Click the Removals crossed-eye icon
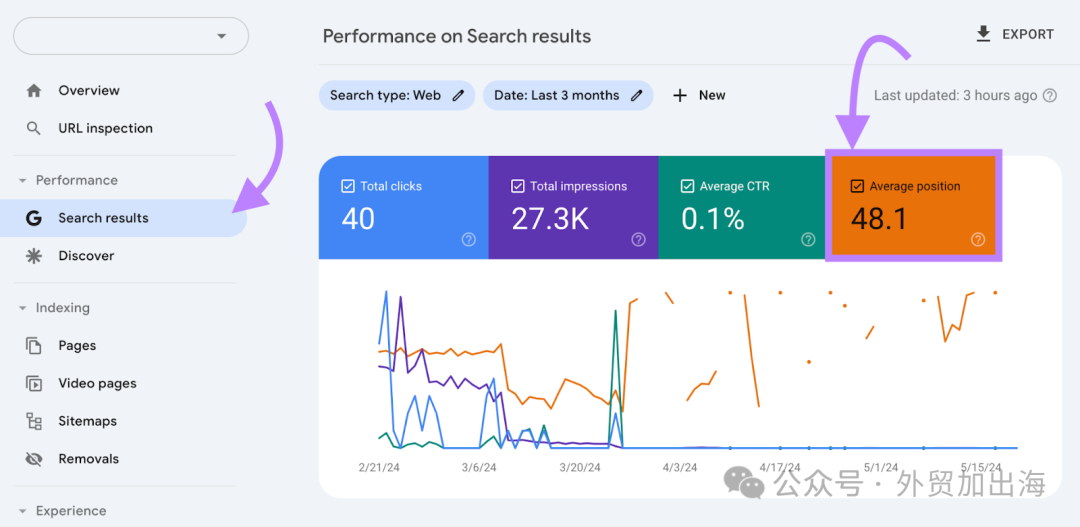 (33, 459)
